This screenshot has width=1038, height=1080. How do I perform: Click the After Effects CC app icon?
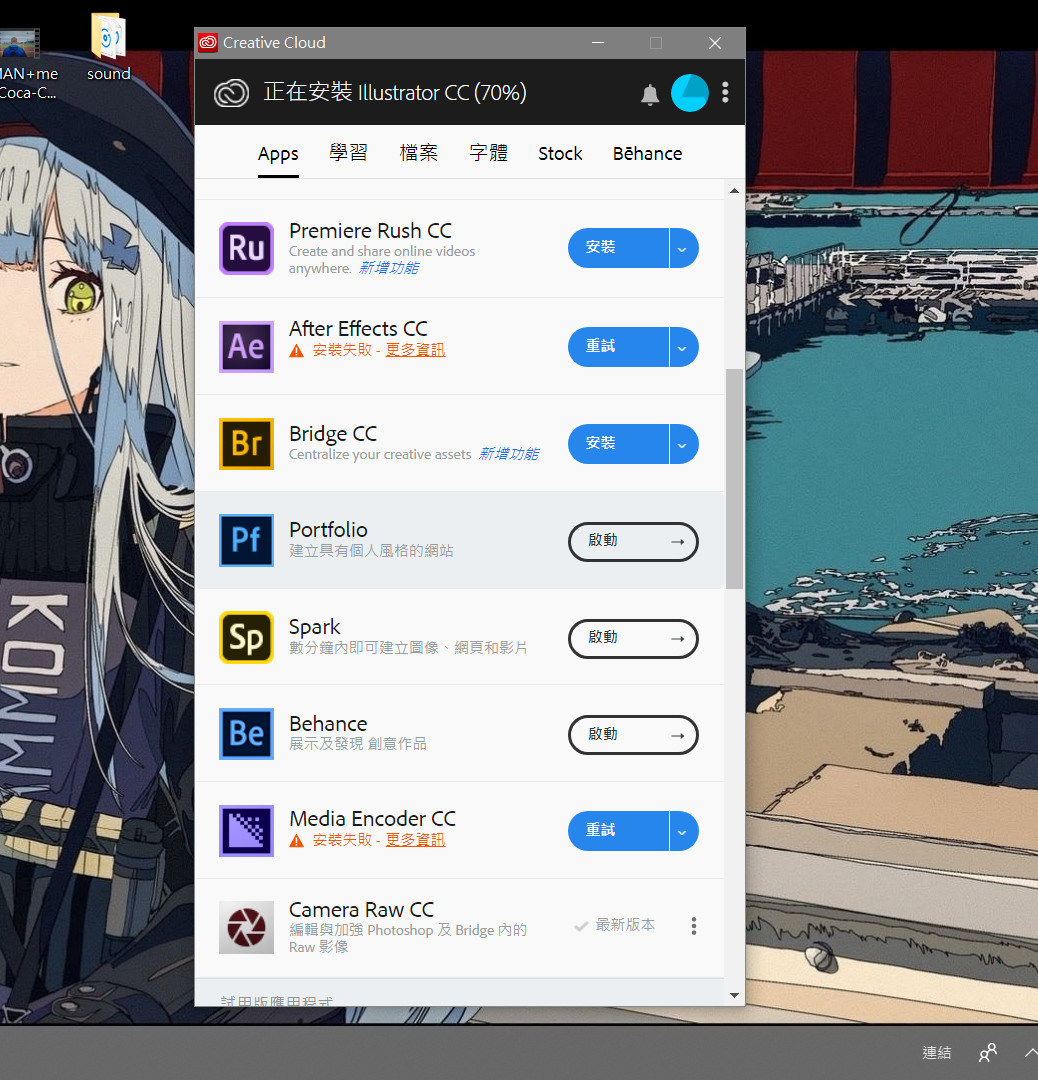pyautogui.click(x=246, y=346)
